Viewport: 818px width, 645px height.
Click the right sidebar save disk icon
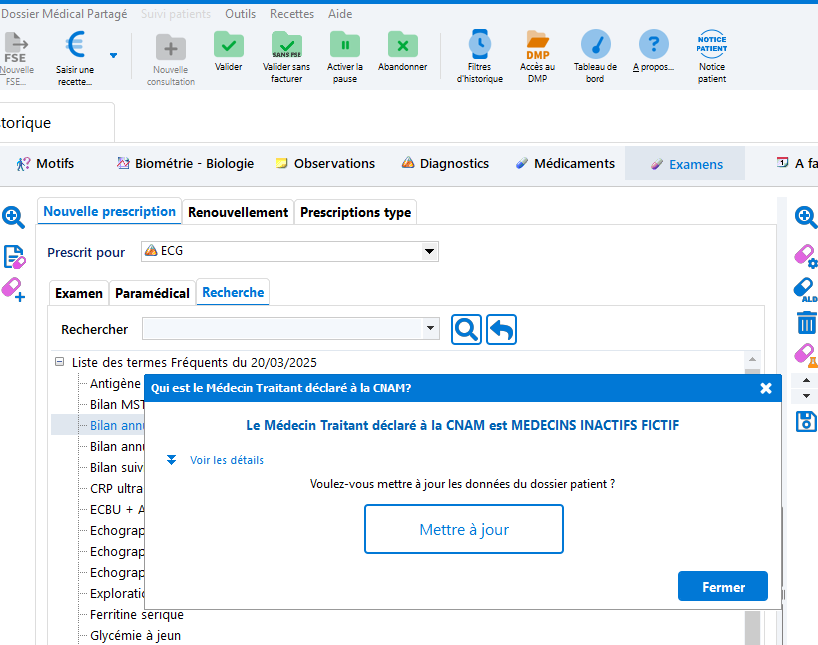tap(806, 422)
